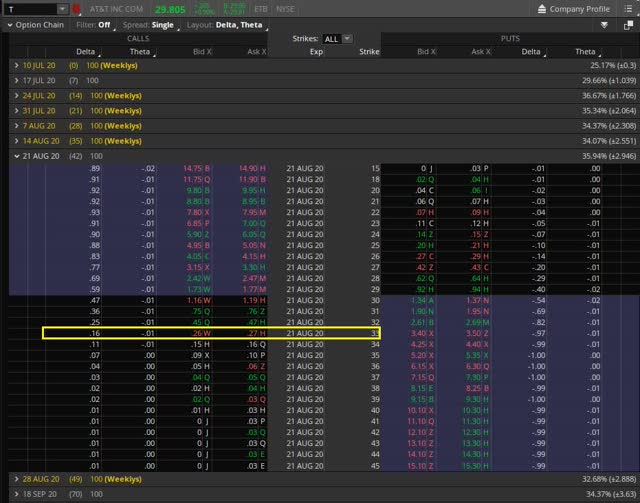This screenshot has width=640, height=503.
Task: Expand the 31 JUL 20 Weeklys expiration
Action: [16, 111]
